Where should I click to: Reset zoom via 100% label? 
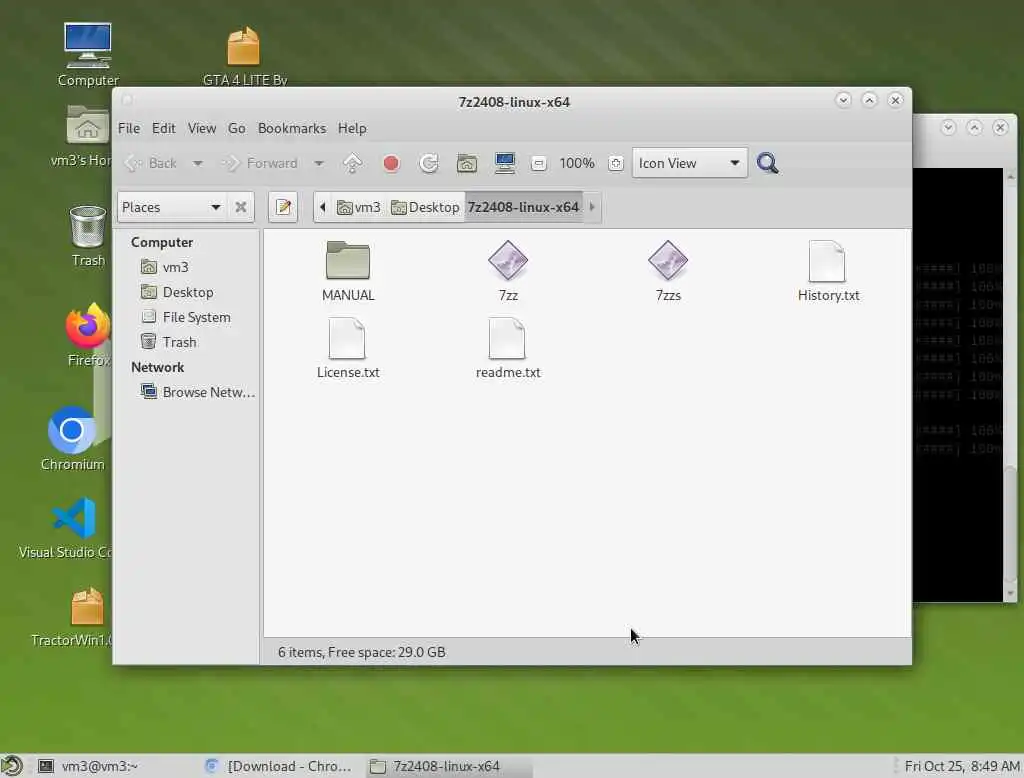tap(577, 163)
